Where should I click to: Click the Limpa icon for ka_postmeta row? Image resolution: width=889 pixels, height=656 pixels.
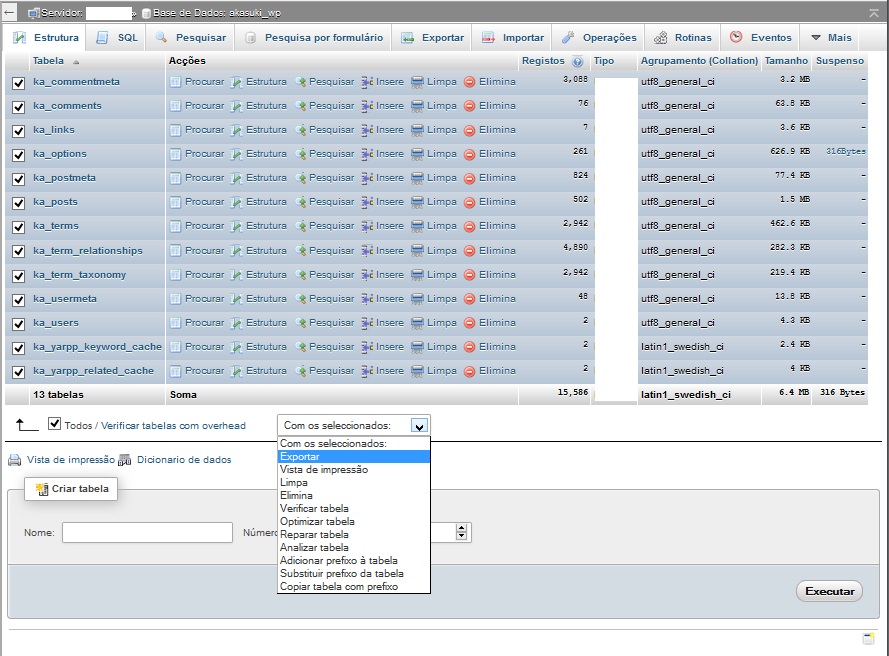[x=417, y=178]
